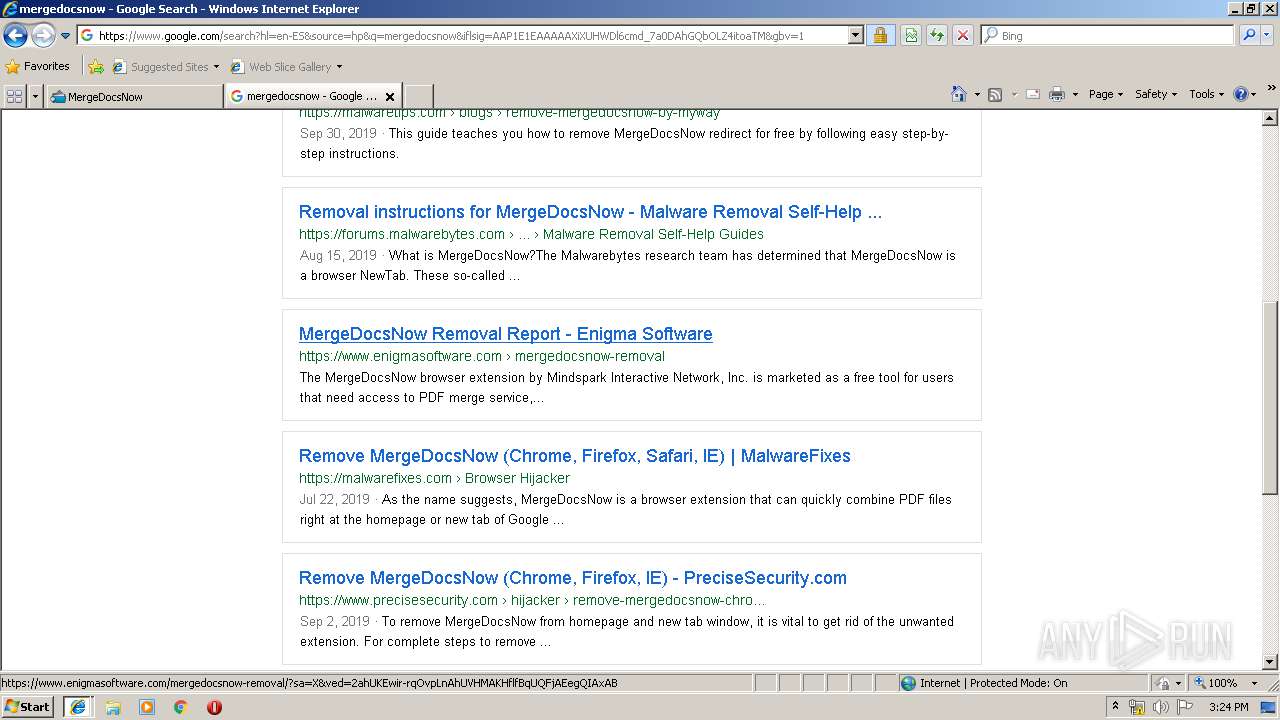The width and height of the screenshot is (1280, 720).
Task: Show Quick Tabs thumbnail view
Action: click(x=14, y=96)
